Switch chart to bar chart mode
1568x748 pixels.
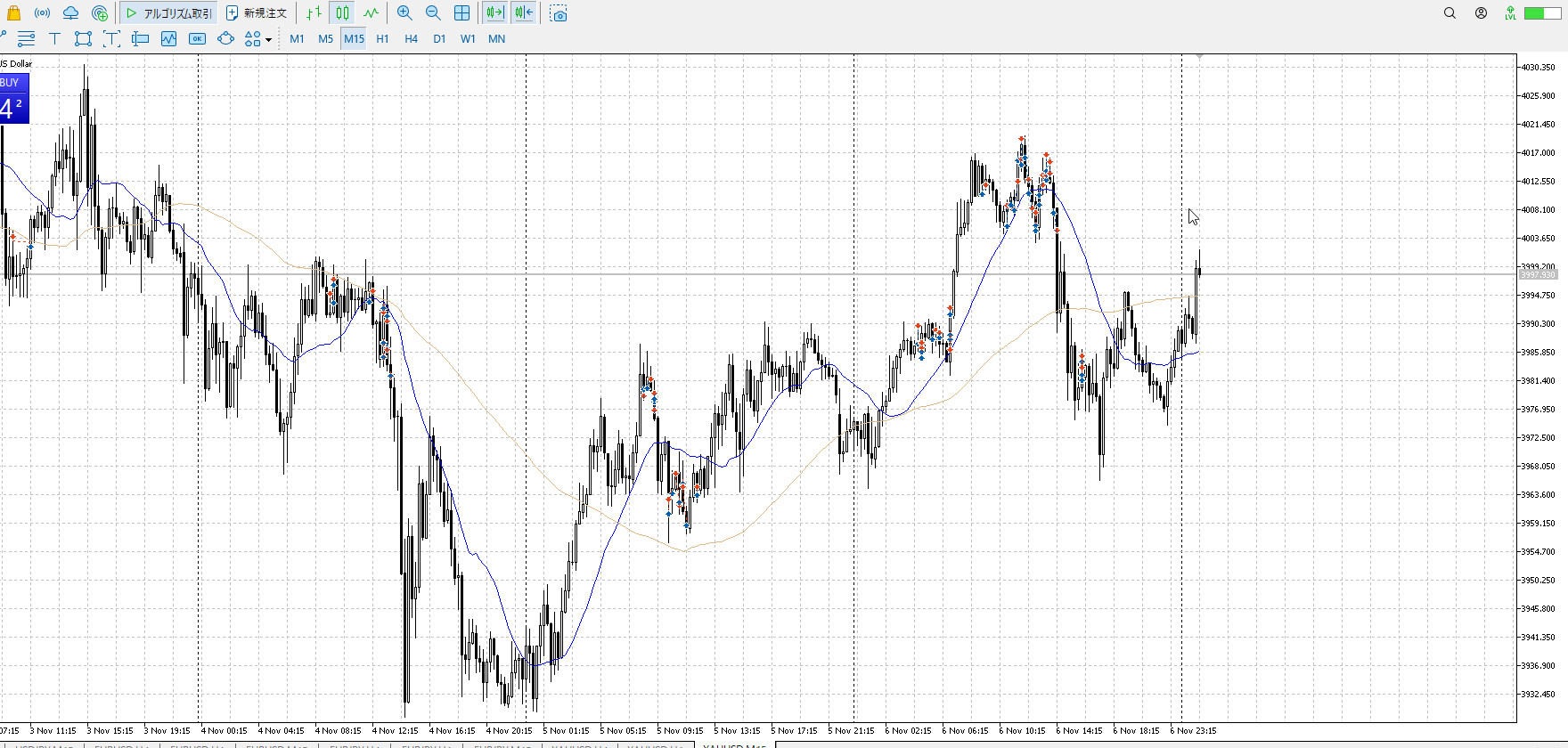click(314, 13)
